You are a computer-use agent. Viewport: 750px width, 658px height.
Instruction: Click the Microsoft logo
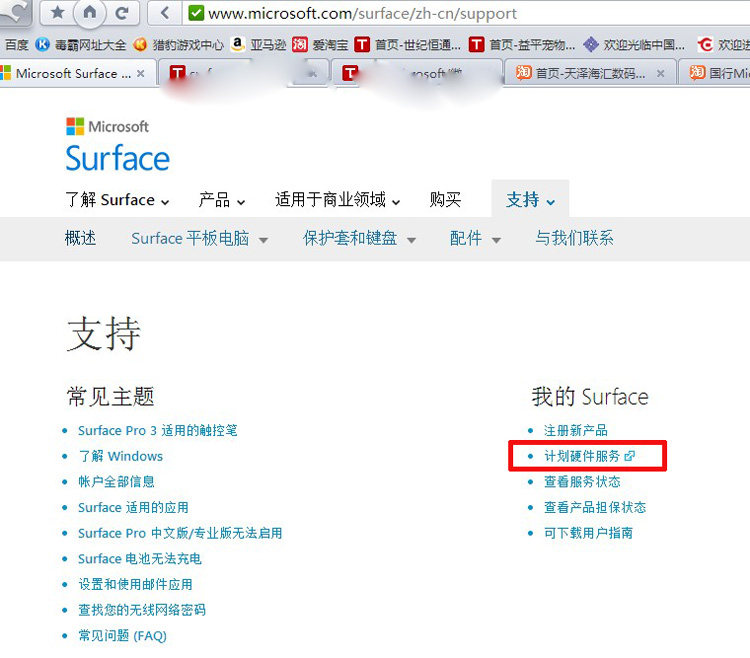[x=107, y=127]
